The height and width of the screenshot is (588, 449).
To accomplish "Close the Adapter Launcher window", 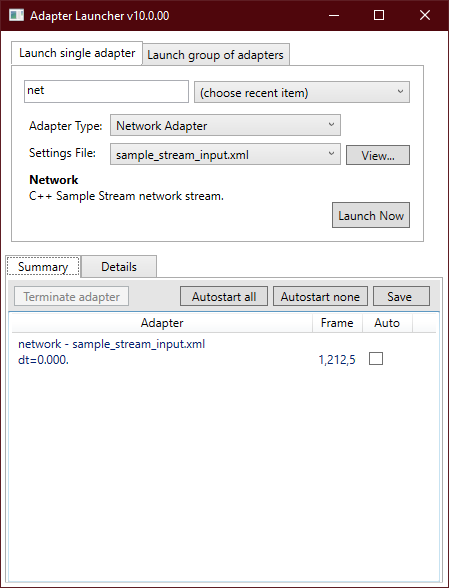I will point(425,15).
